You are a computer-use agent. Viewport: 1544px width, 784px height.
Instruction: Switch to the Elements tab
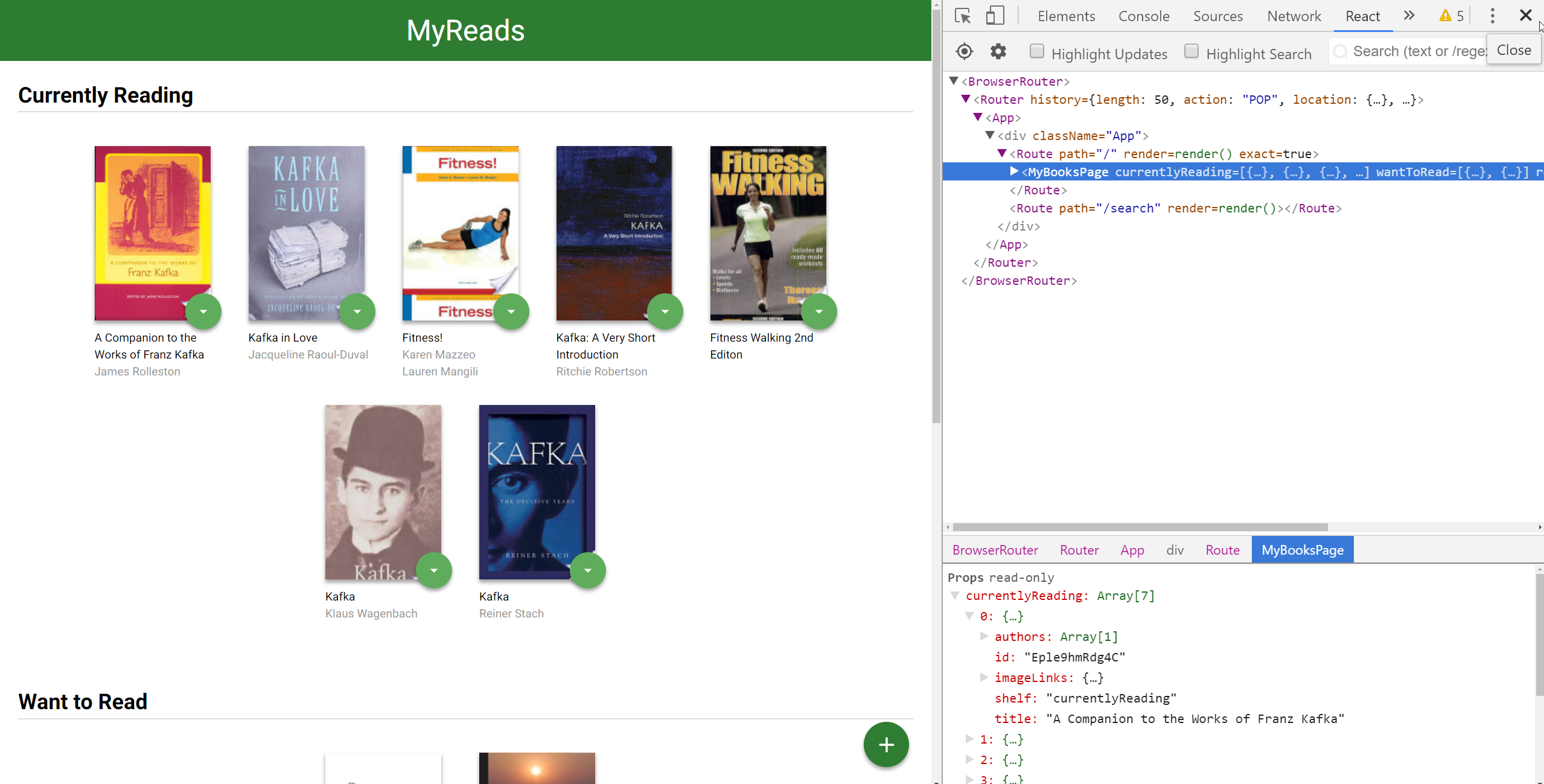[x=1066, y=16]
